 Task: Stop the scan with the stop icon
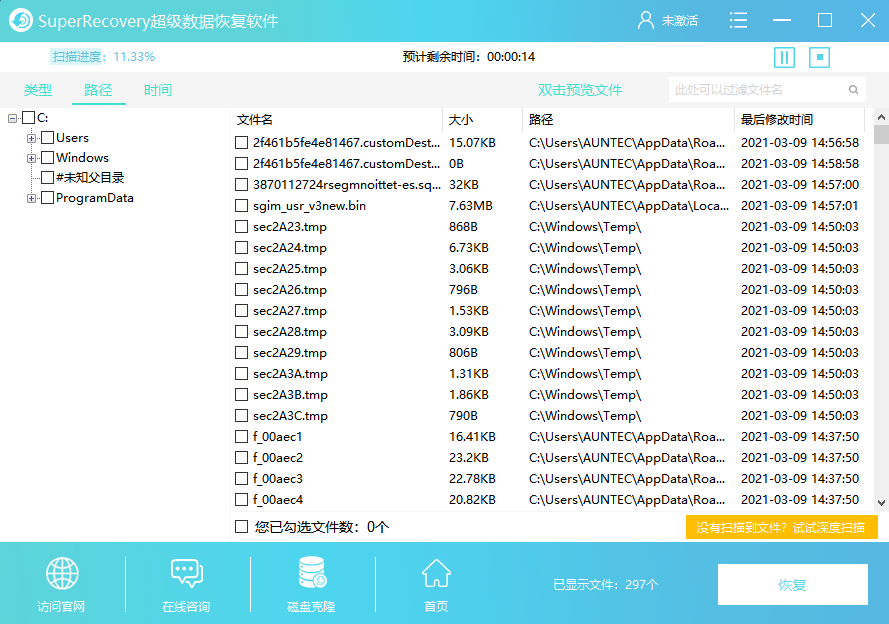tap(819, 57)
